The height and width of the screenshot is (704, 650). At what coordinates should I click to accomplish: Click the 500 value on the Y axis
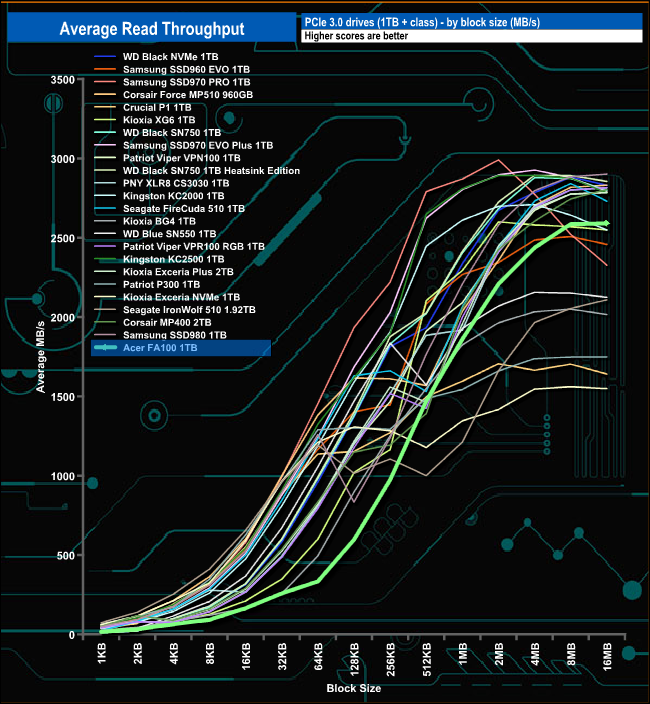(x=66, y=556)
